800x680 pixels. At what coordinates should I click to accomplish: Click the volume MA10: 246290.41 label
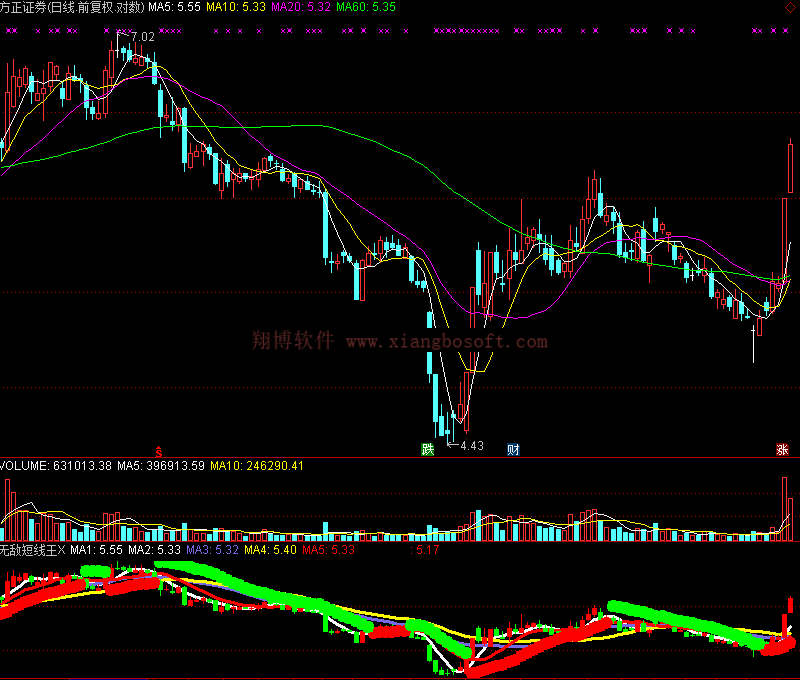pyautogui.click(x=257, y=466)
